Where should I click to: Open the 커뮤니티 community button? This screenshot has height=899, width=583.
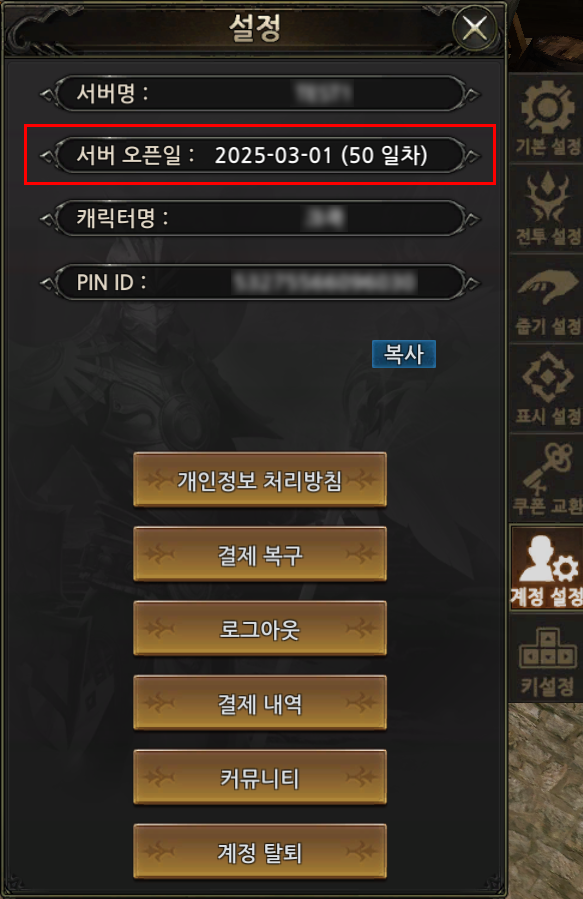[260, 777]
